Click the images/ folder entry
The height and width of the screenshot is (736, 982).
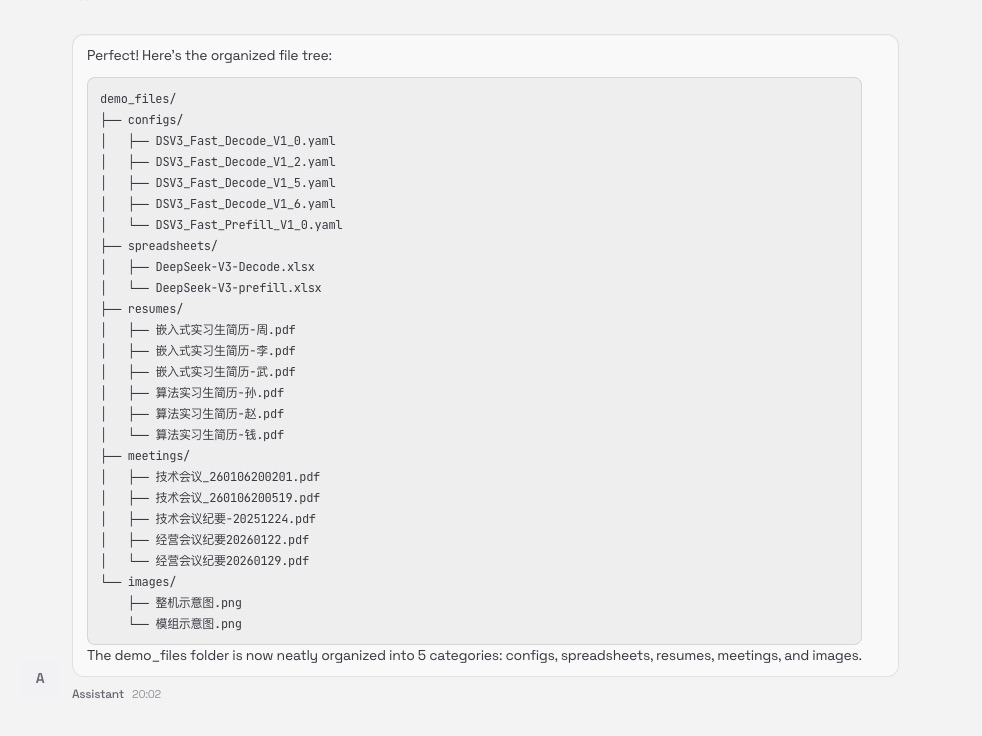[151, 582]
